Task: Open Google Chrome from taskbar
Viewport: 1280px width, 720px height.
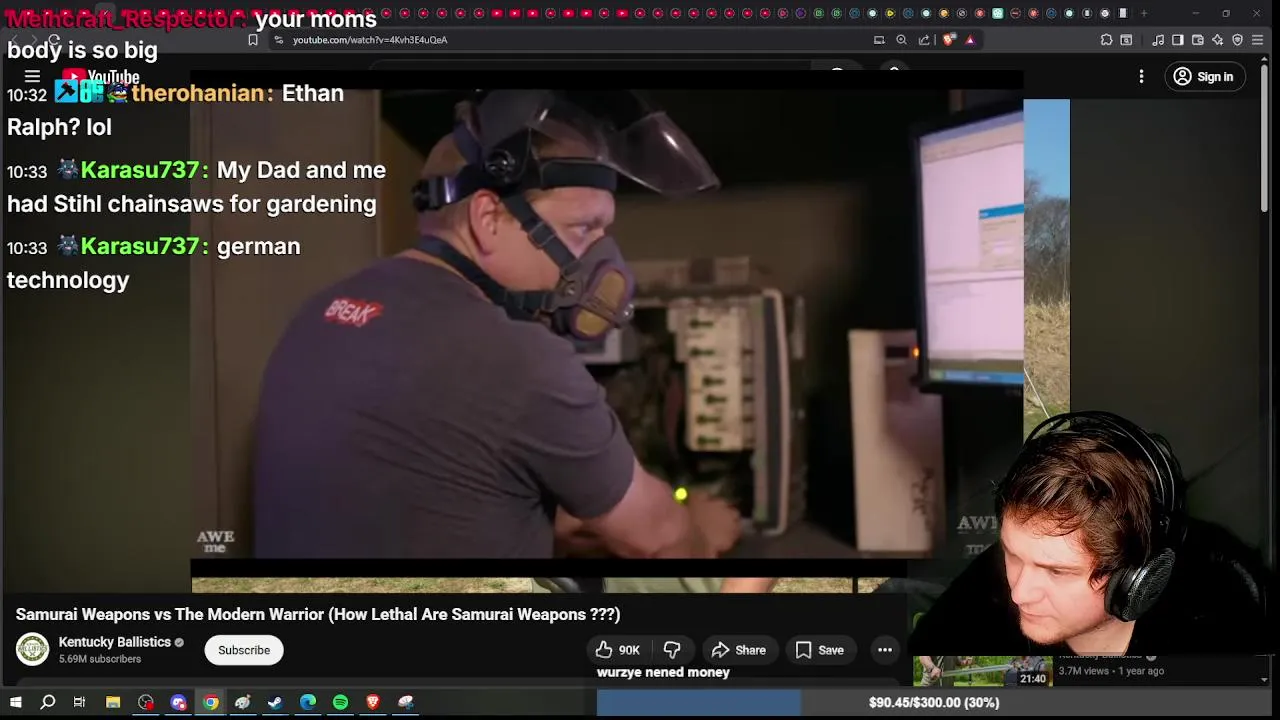Action: point(211,702)
